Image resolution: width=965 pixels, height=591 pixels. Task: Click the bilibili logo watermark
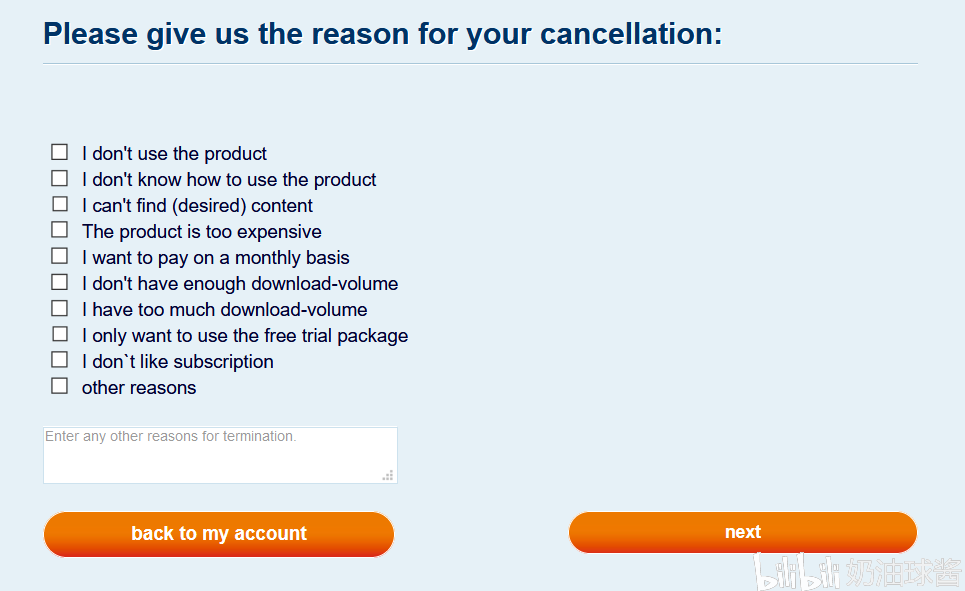coord(796,572)
